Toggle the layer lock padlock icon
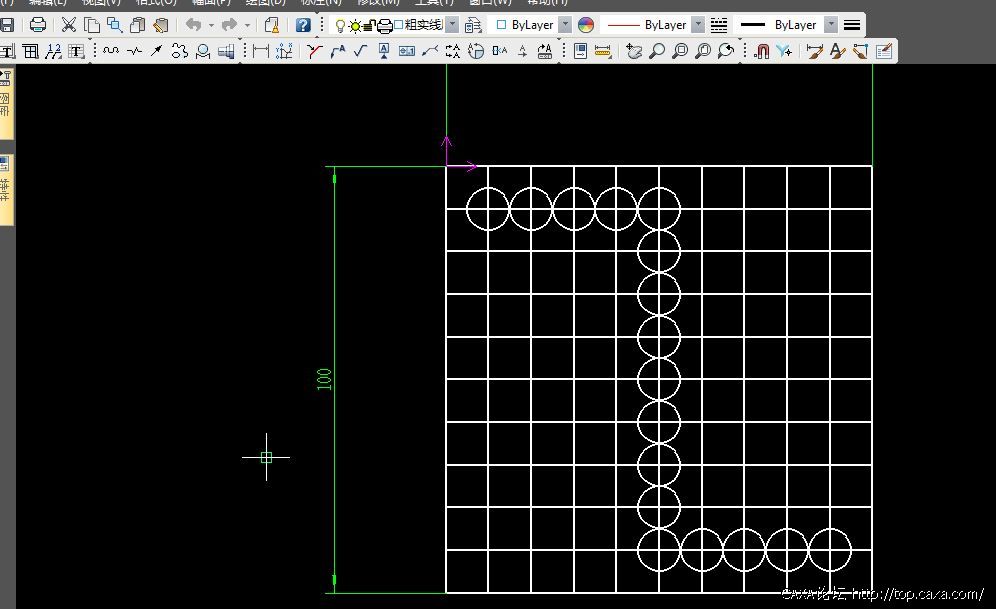 (370, 25)
